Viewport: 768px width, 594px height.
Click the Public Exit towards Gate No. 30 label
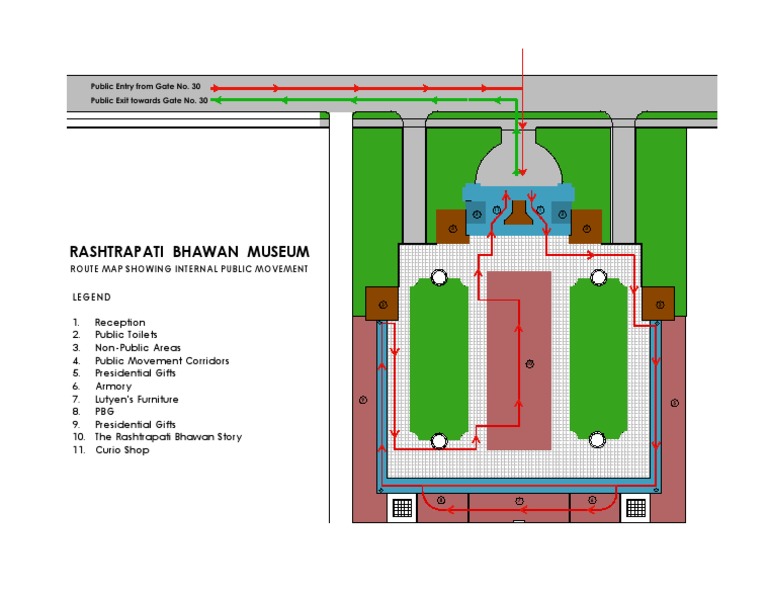[x=150, y=100]
